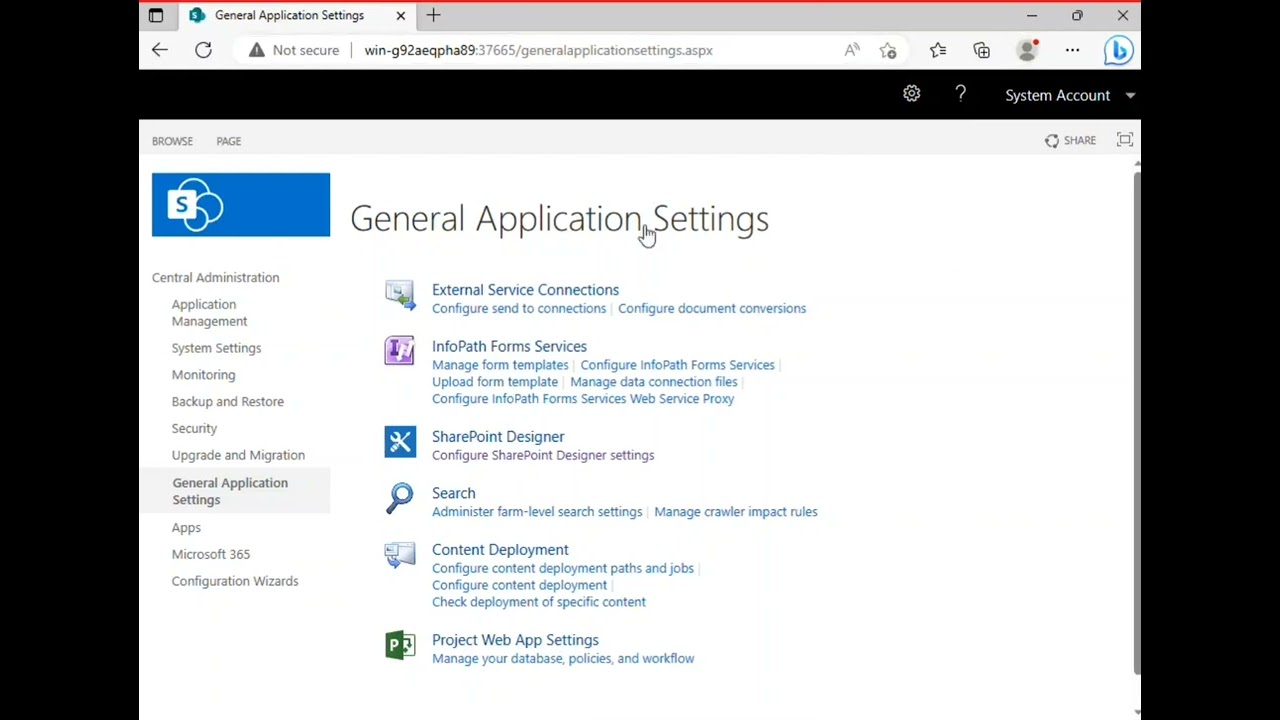Click Check deployment of specific content

coord(539,602)
